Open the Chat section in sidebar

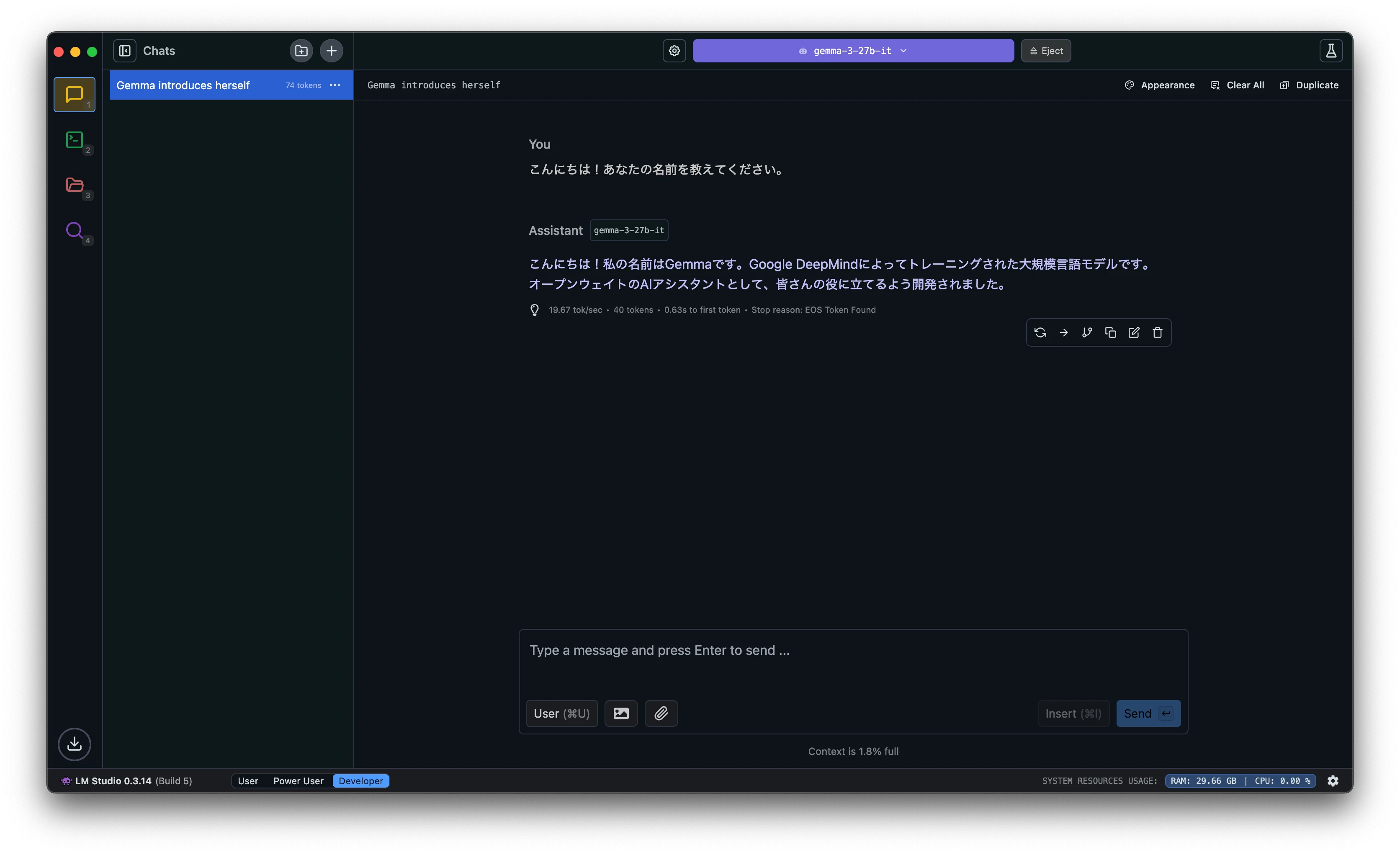coord(75,94)
